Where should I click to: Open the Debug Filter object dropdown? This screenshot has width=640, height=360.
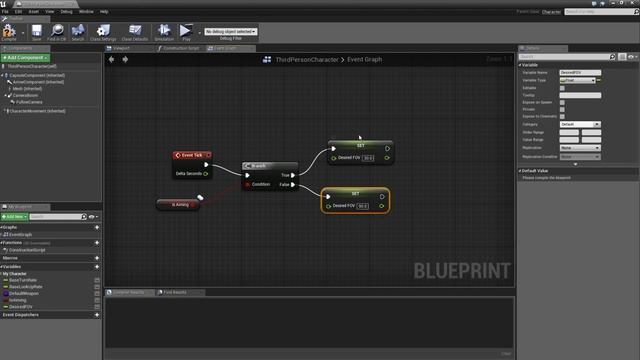point(231,31)
